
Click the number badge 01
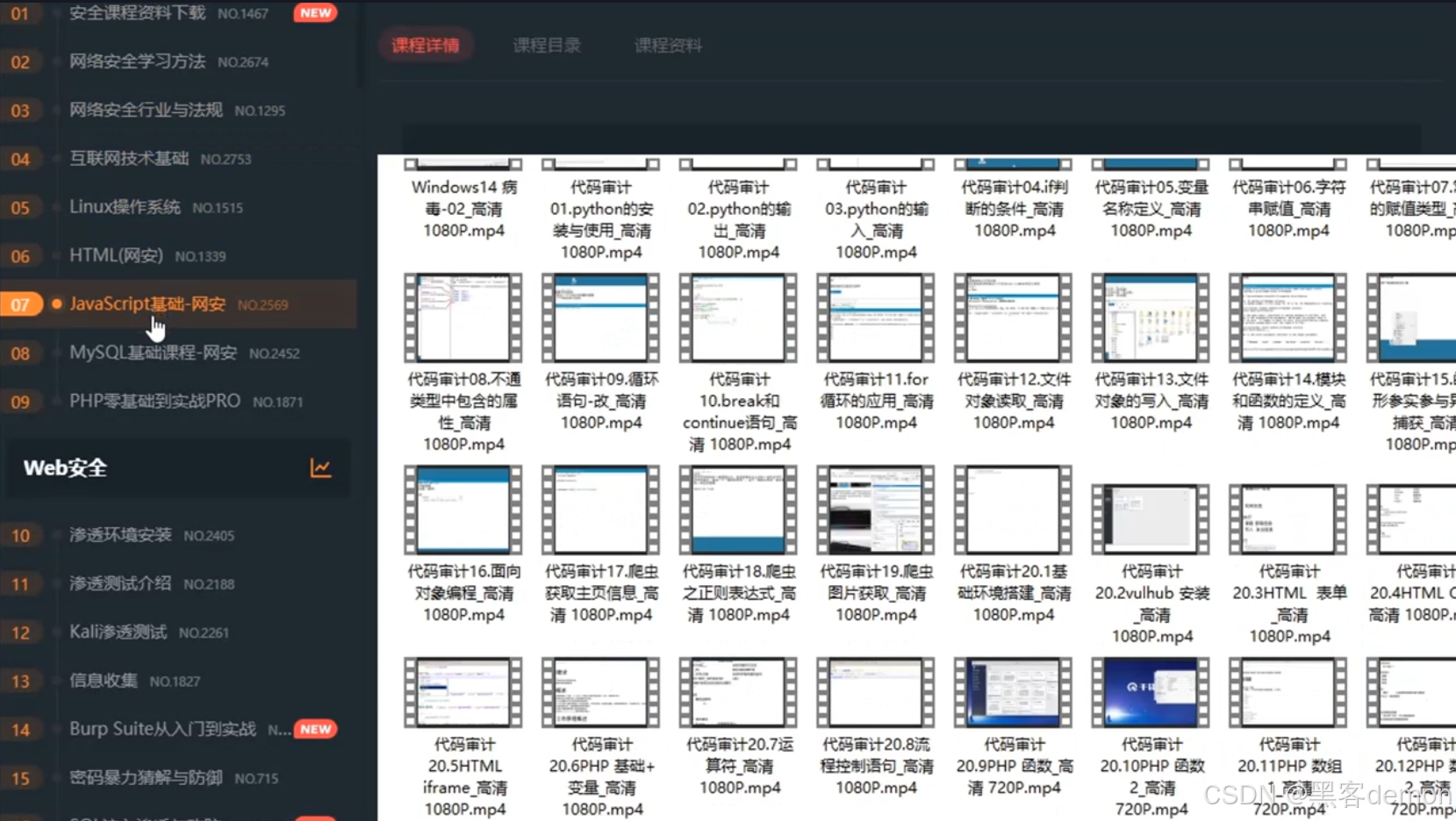(21, 13)
